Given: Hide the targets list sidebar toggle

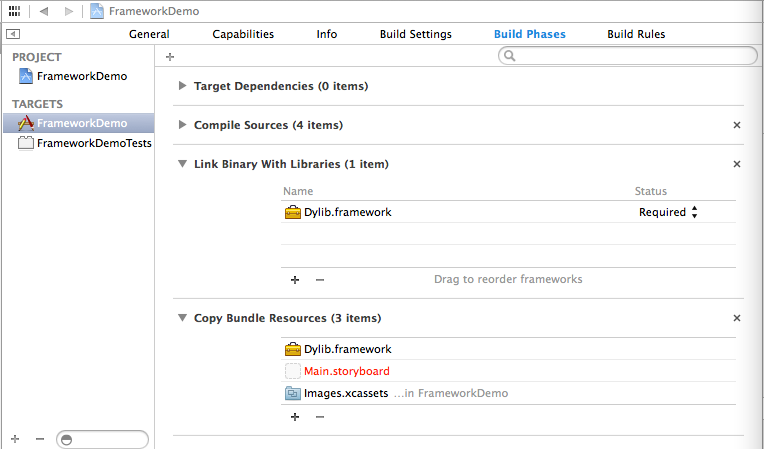Looking at the screenshot, I should [12, 34].
